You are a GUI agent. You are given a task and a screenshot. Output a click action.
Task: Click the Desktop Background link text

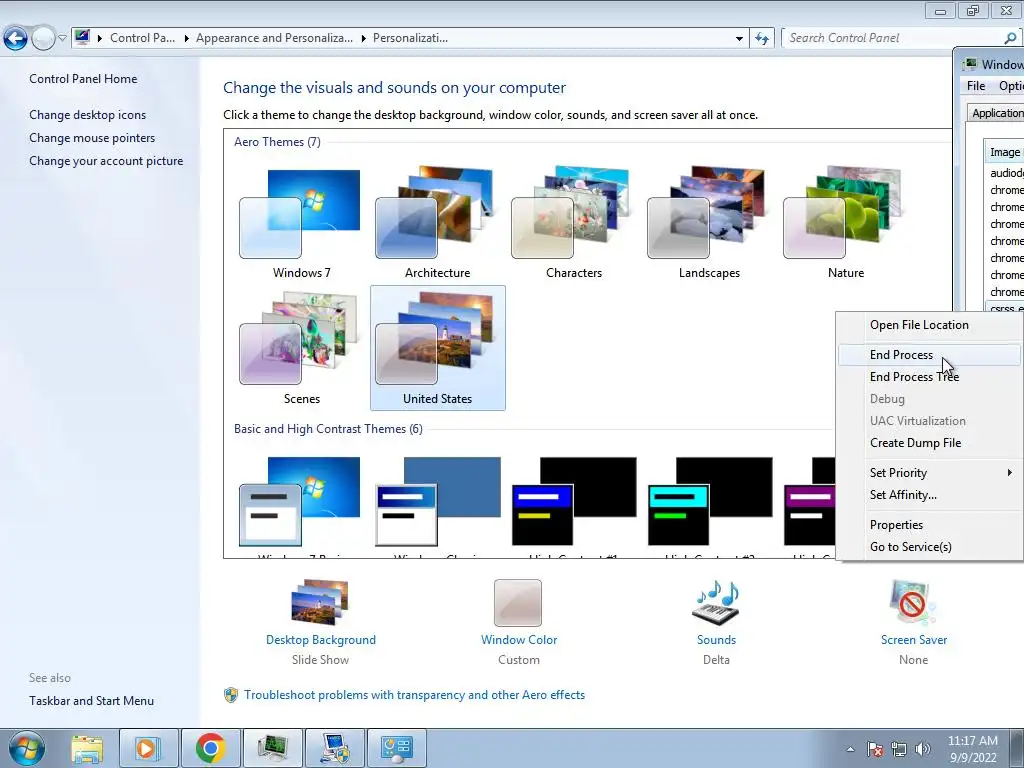(321, 640)
